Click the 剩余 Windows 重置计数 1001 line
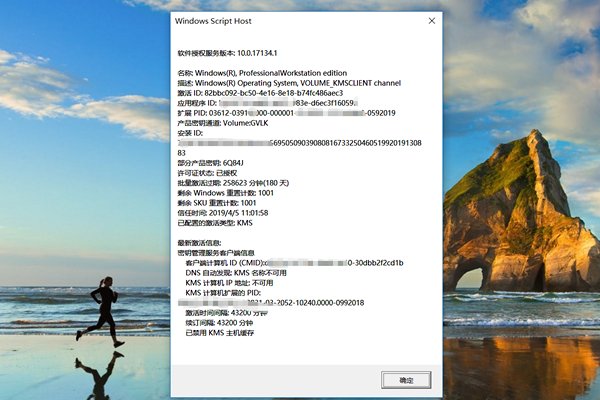This screenshot has width=600, height=400. (x=225, y=193)
